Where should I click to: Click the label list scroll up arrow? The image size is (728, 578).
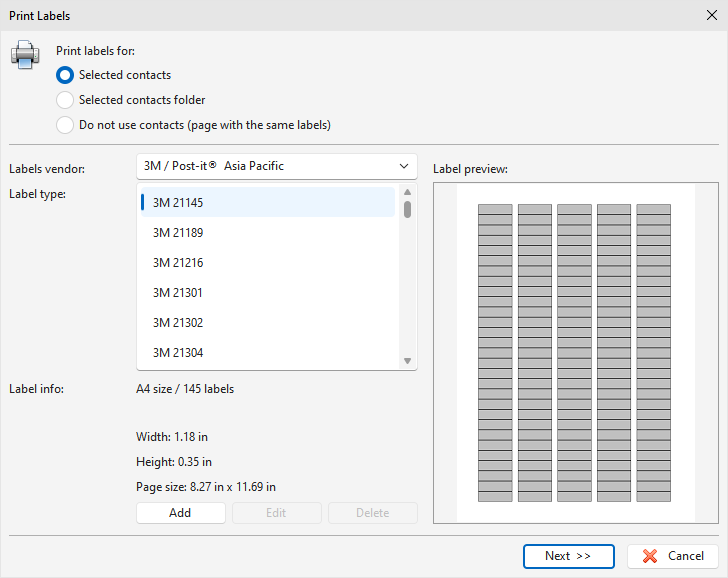408,192
